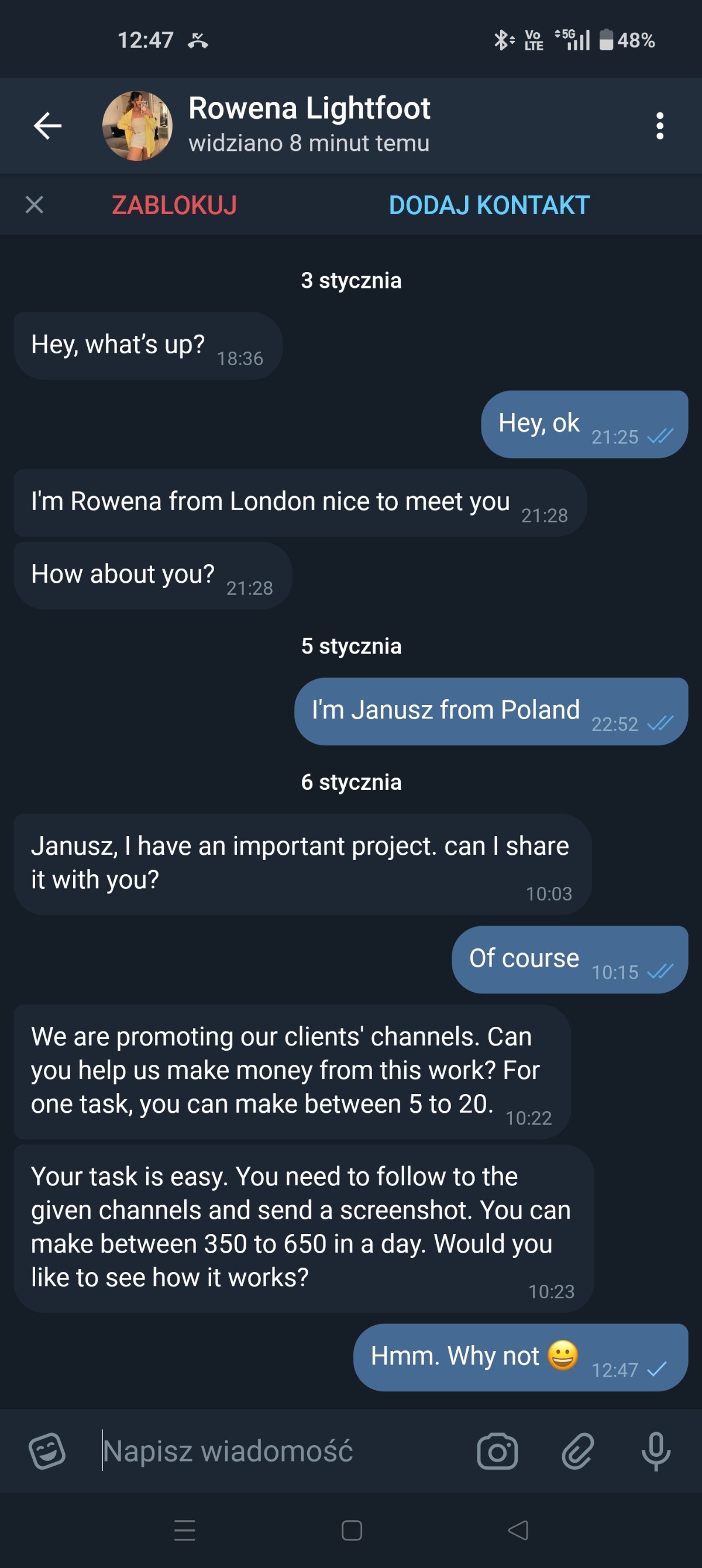
Task: Dismiss the block/add contact bar
Action: pos(35,205)
